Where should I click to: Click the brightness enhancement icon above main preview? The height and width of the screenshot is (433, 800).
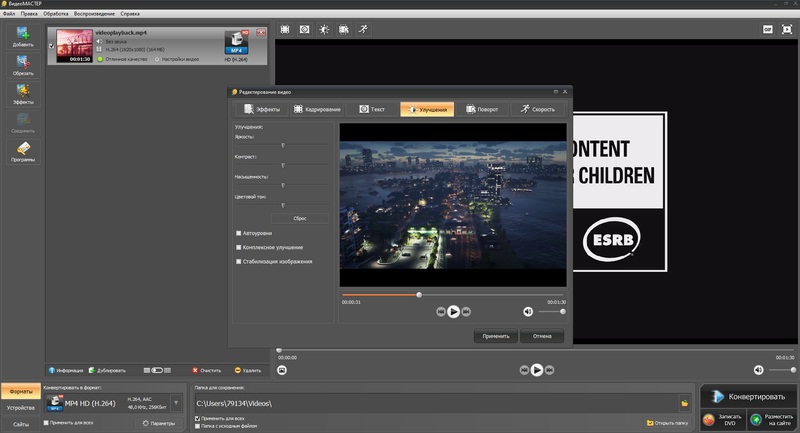point(324,30)
